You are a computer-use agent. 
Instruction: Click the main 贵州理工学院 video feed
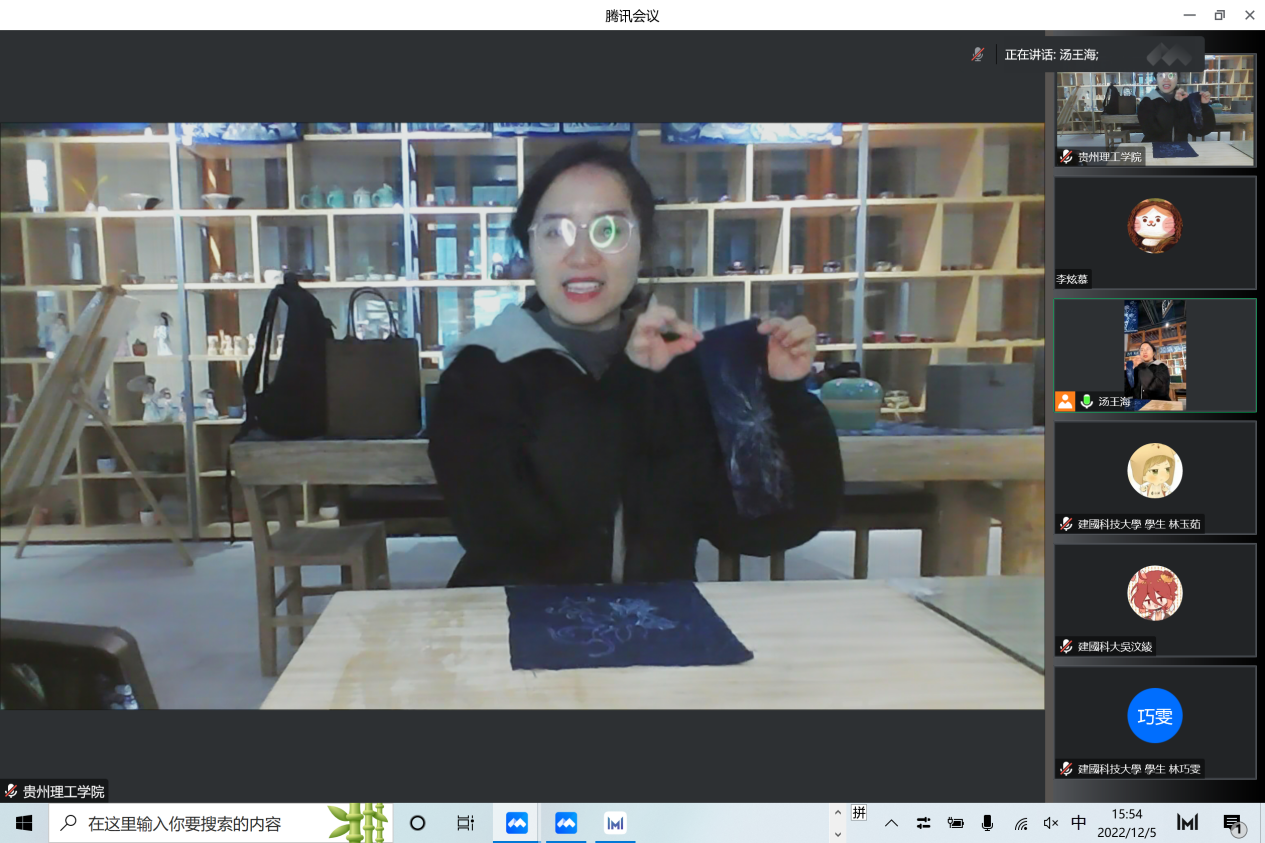[522, 415]
